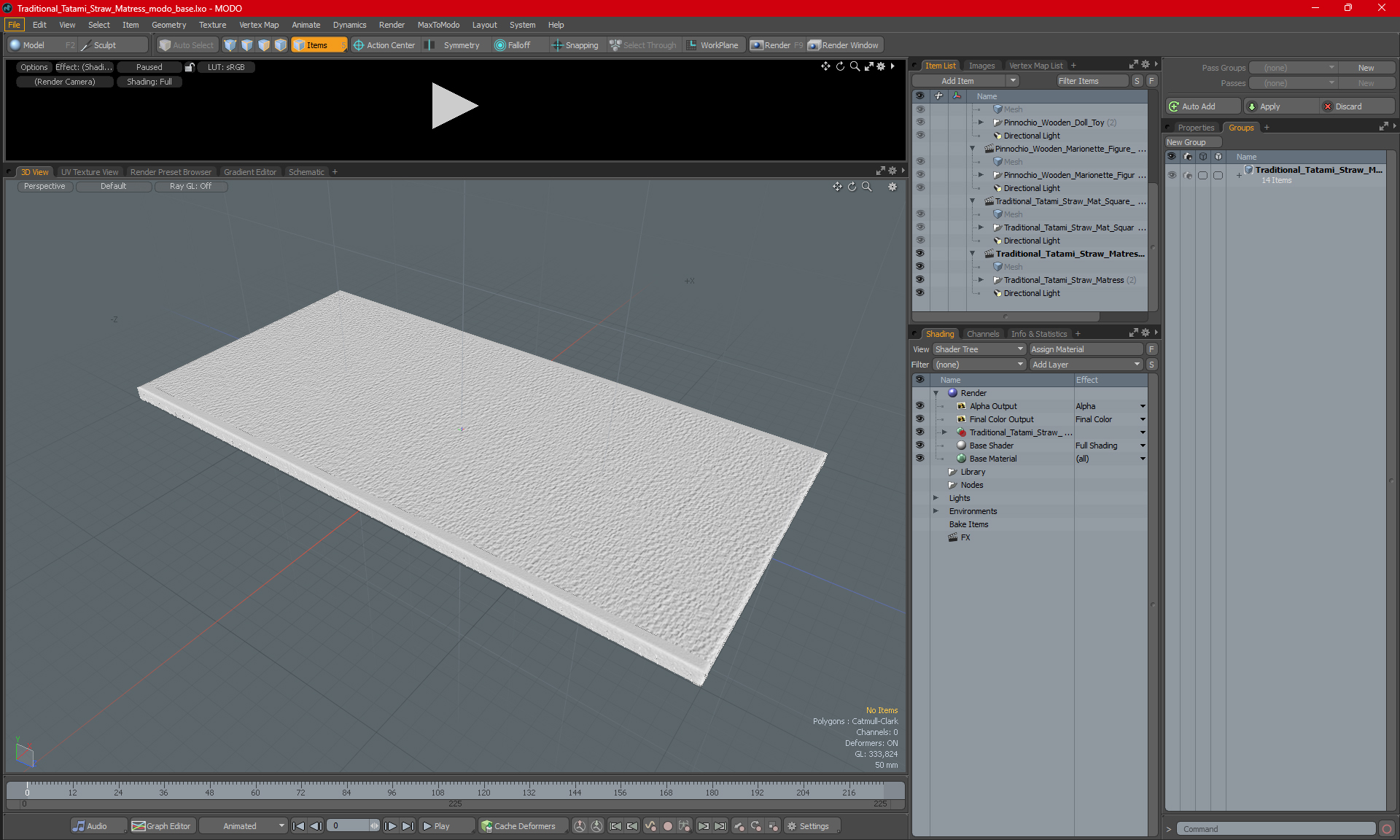Open the Graph Editor
1400x840 pixels.
(x=161, y=826)
